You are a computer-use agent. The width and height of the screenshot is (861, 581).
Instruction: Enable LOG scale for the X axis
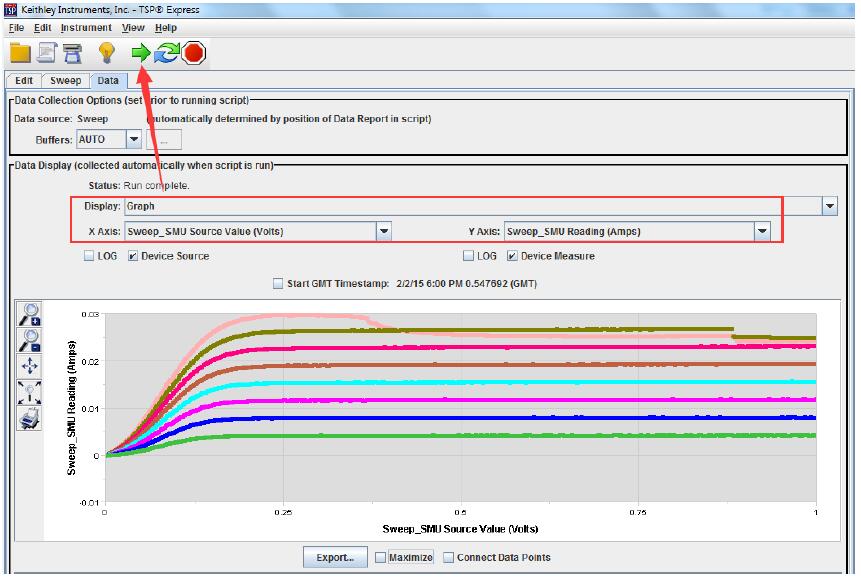click(91, 257)
